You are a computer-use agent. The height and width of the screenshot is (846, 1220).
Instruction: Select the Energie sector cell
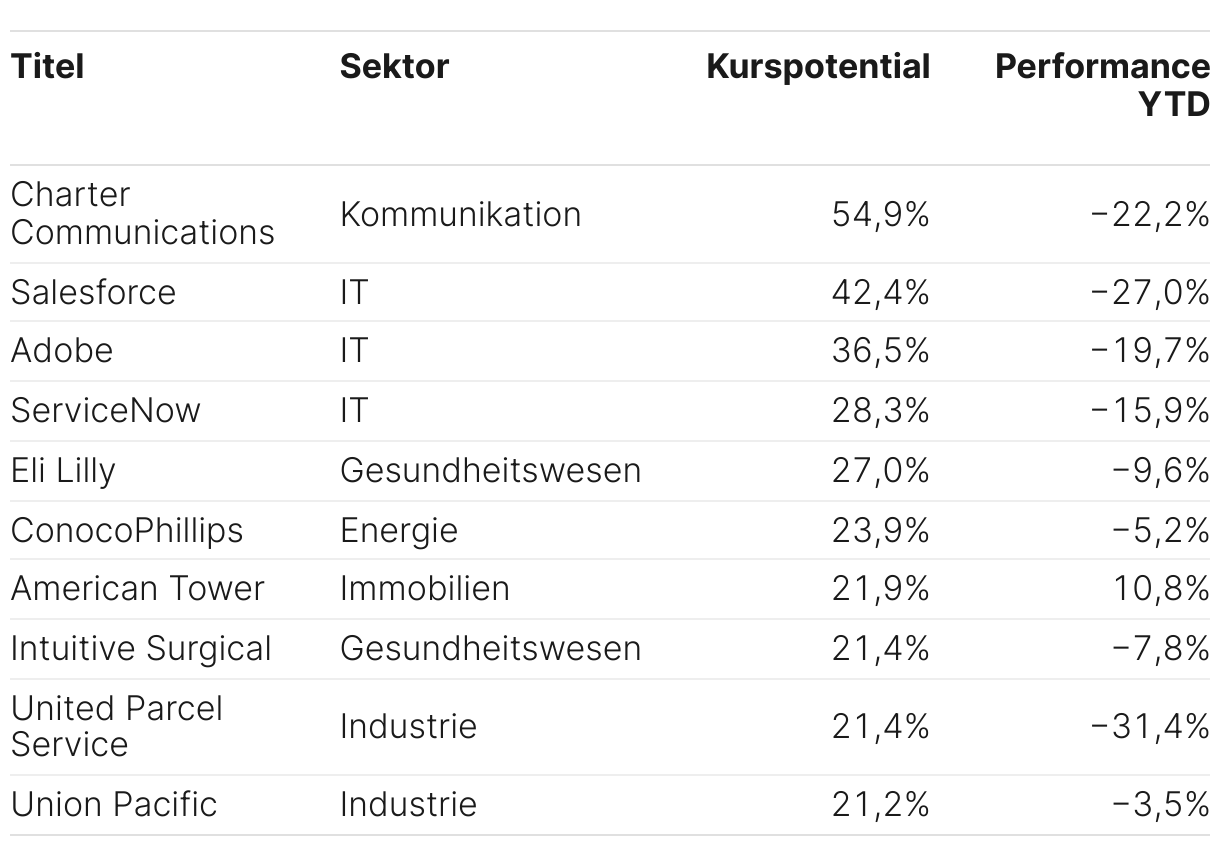coord(398,530)
